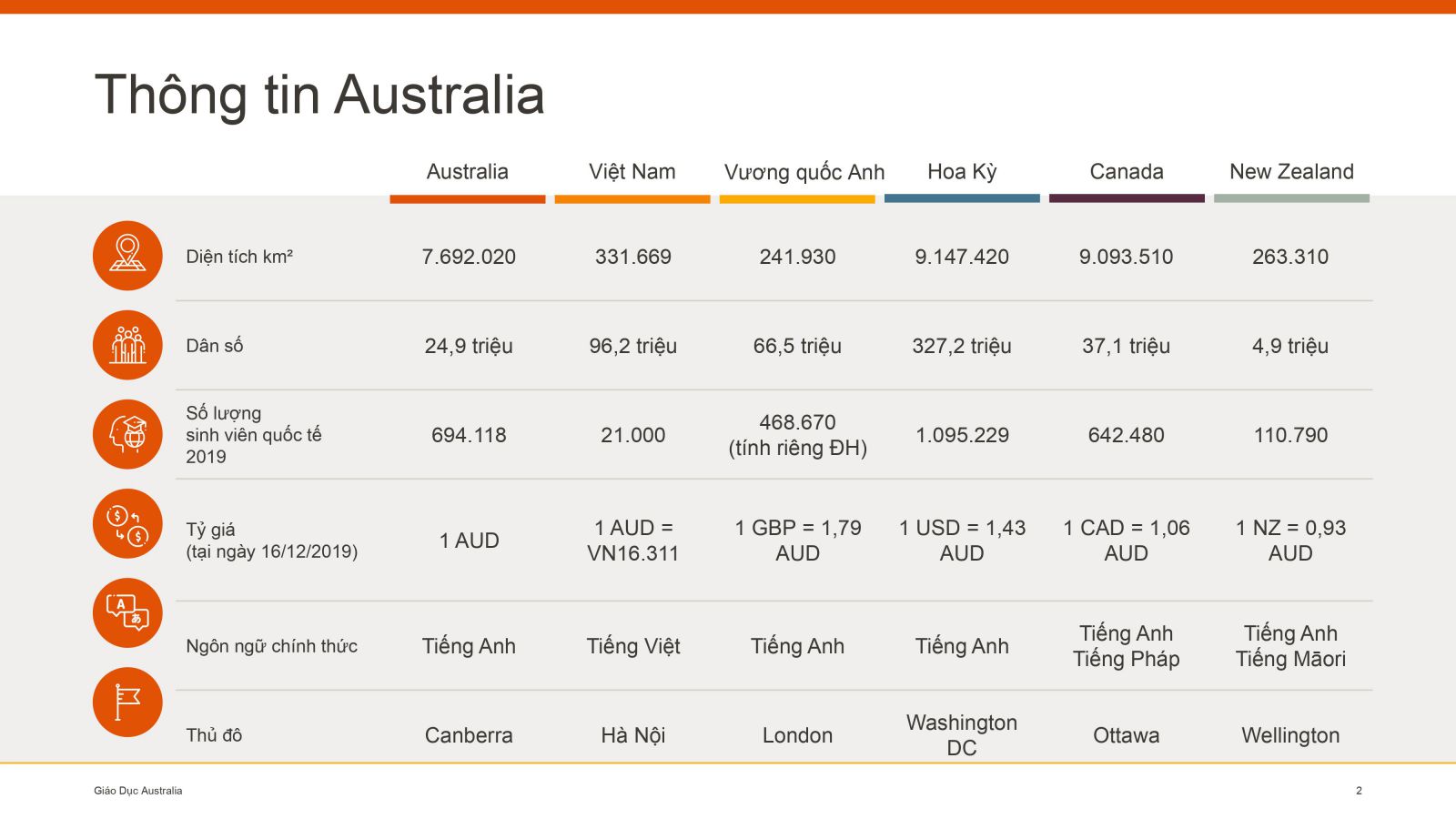Click the gray-green bar under New Zealand
Image resolution: width=1456 pixels, height=819 pixels.
click(1291, 198)
